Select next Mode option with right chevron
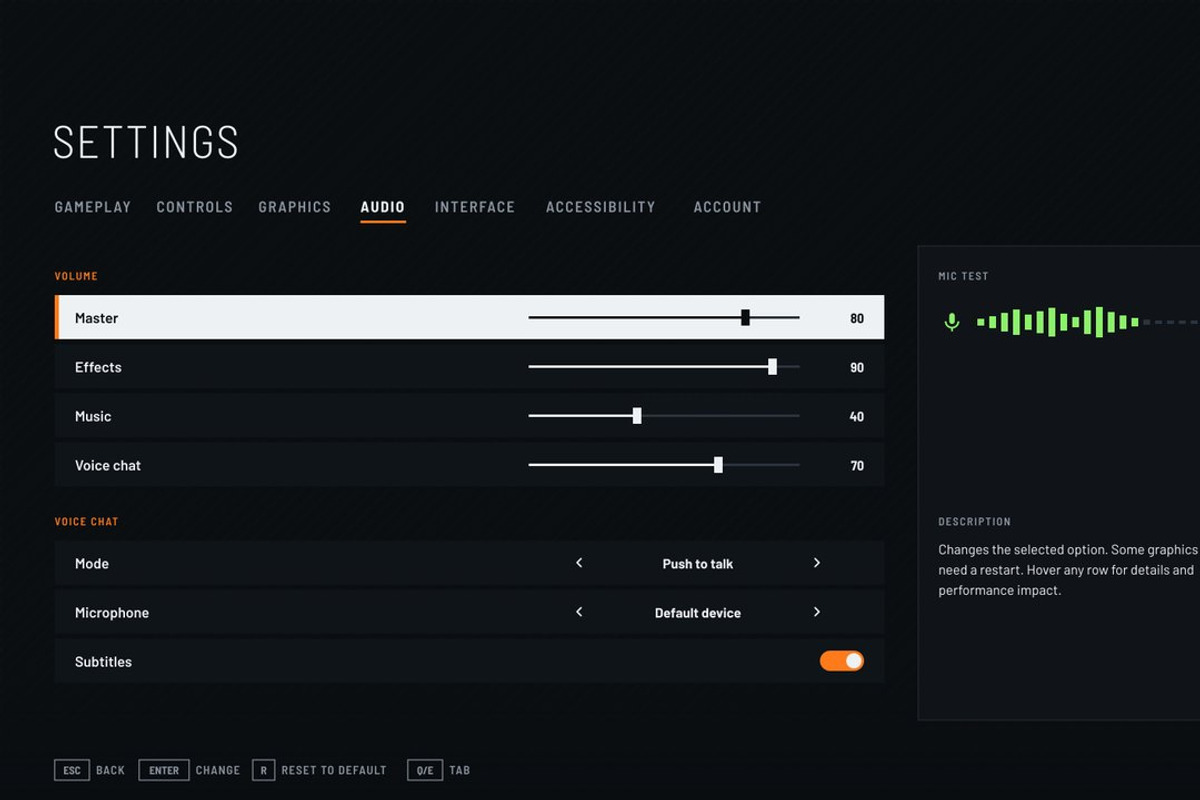 817,563
